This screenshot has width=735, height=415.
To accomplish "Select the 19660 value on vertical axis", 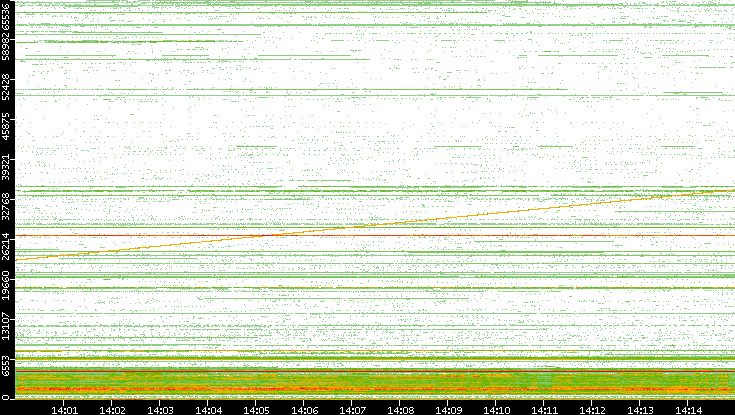I will (x=6, y=287).
